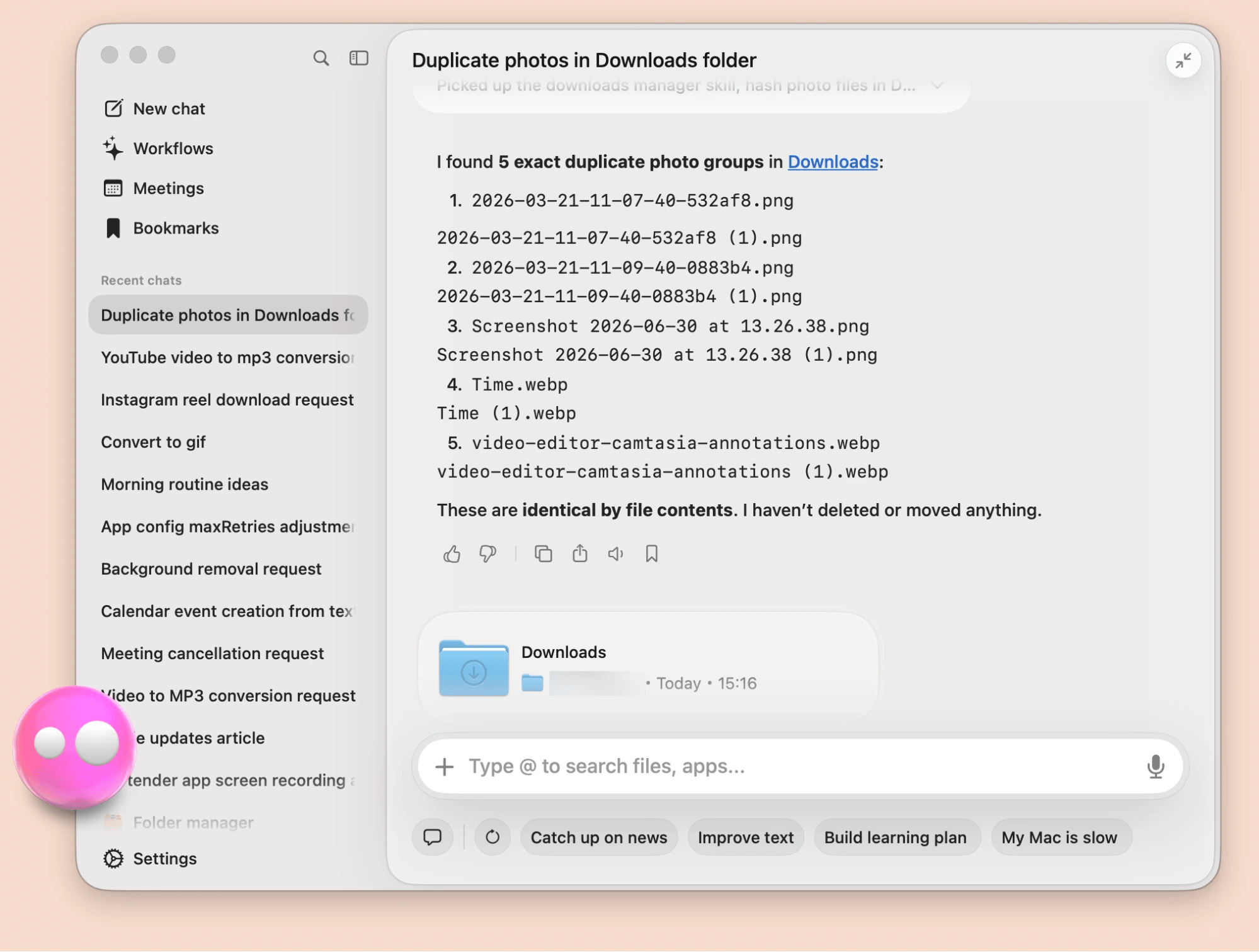Screen dimensions: 1259x952
Task: Open Settings in the sidebar
Action: pyautogui.click(x=150, y=859)
